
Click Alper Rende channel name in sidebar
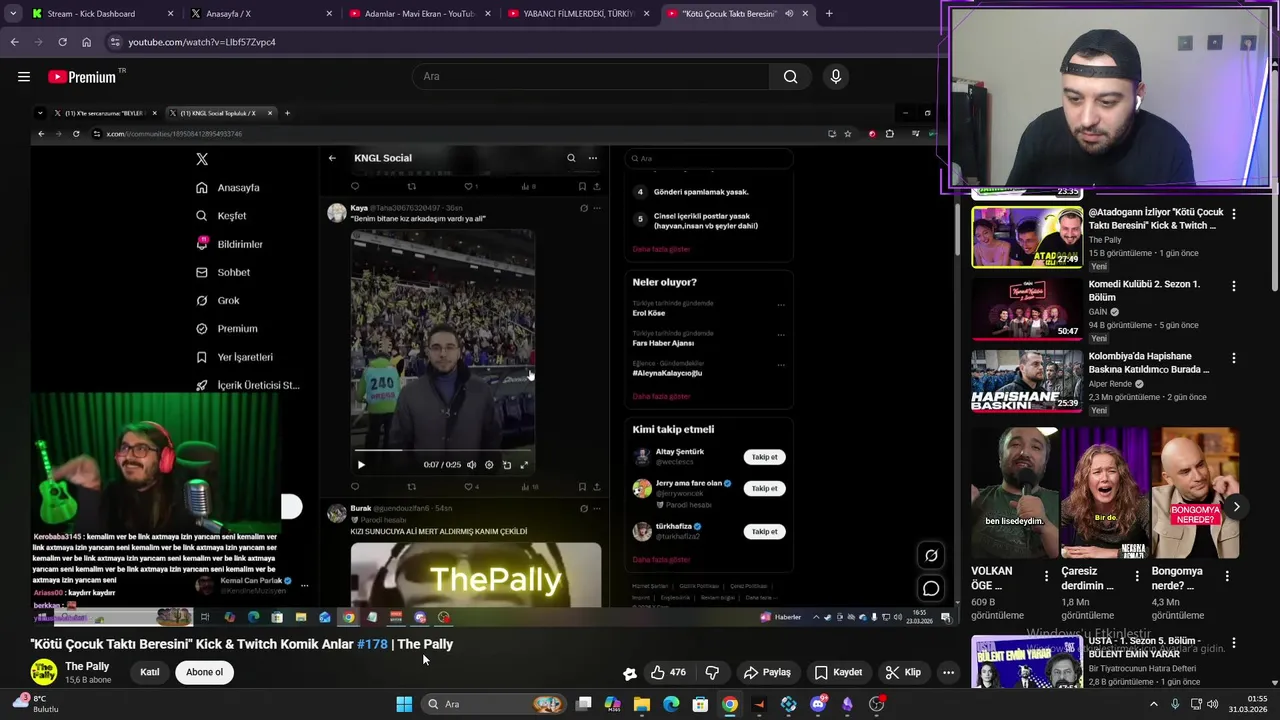tap(1110, 384)
